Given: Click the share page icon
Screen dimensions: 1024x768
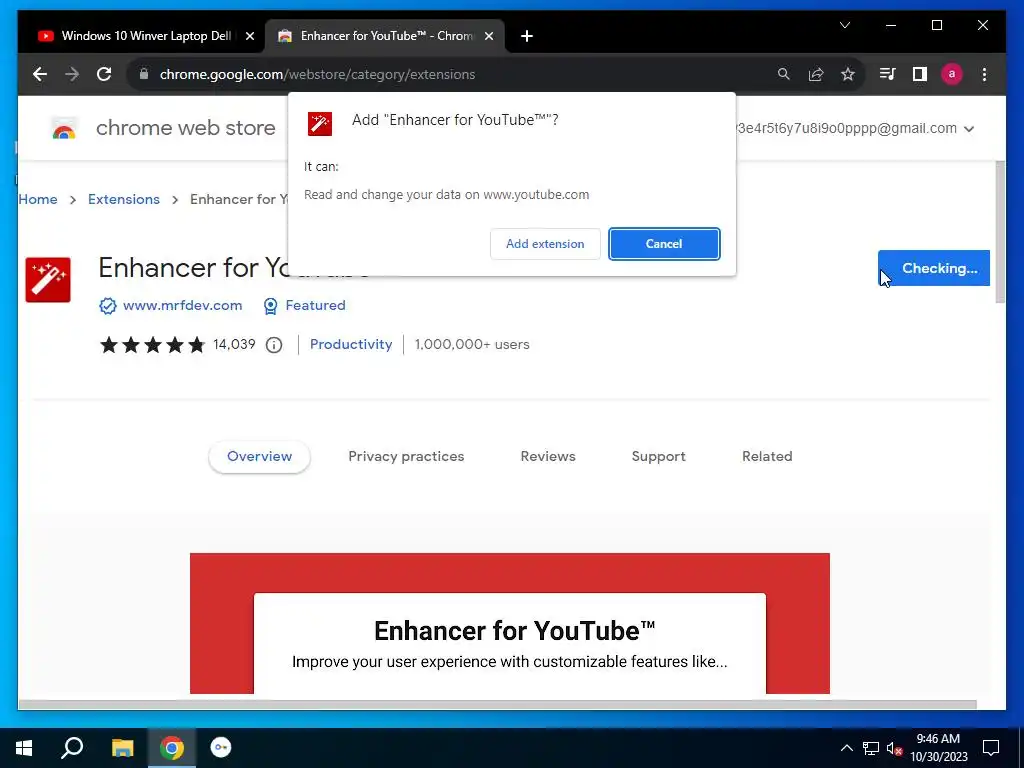Looking at the screenshot, I should [816, 74].
